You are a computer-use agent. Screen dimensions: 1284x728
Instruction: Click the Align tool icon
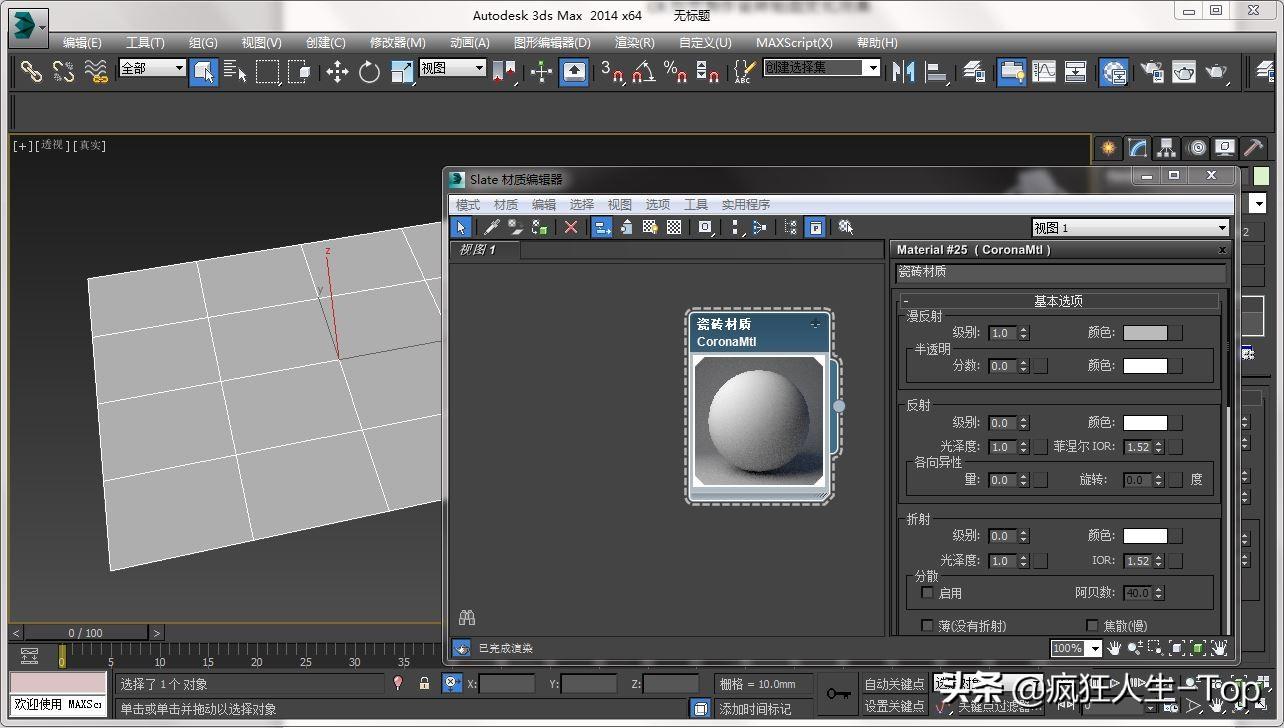tap(937, 72)
